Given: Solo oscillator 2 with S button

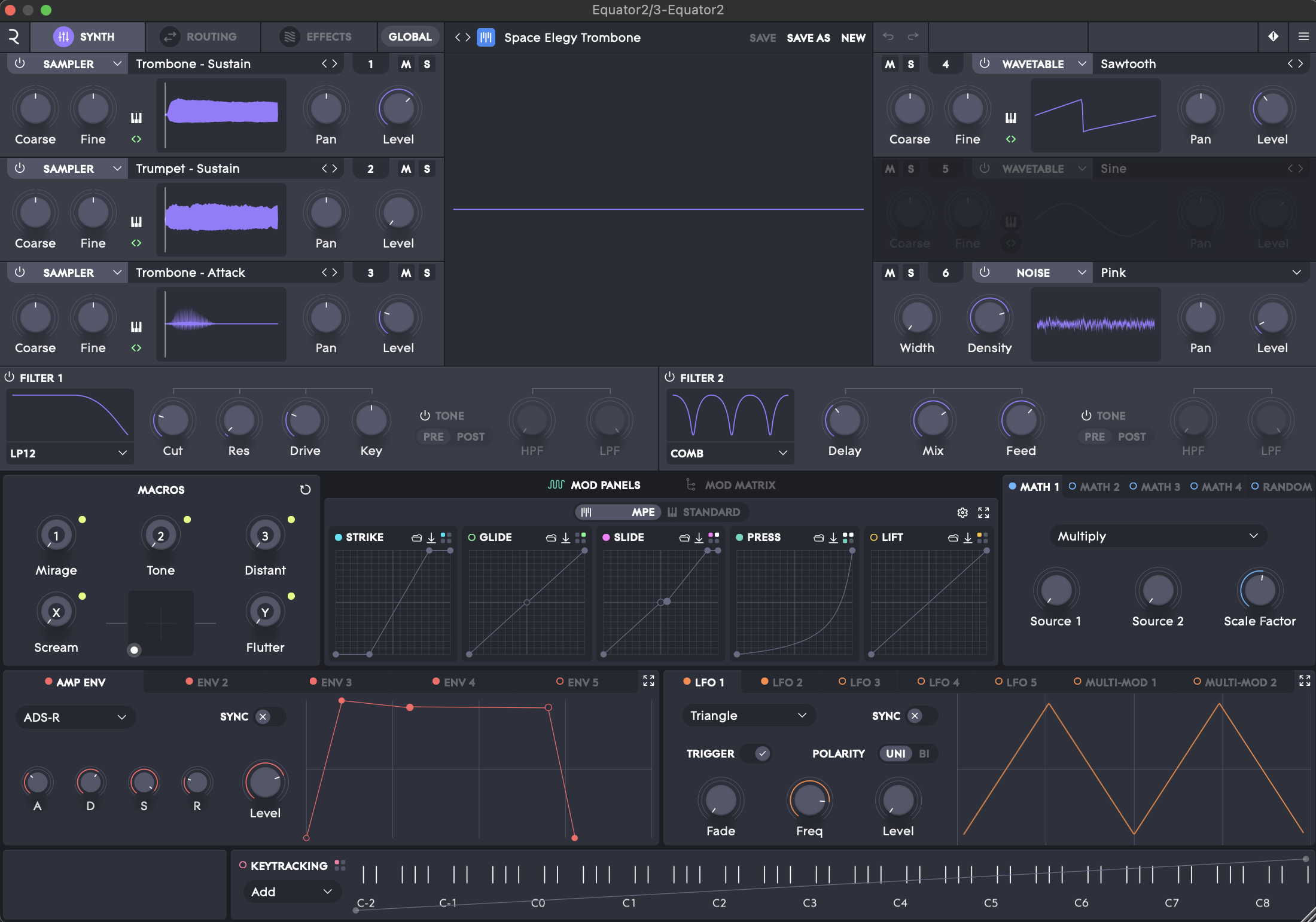Looking at the screenshot, I should [427, 169].
